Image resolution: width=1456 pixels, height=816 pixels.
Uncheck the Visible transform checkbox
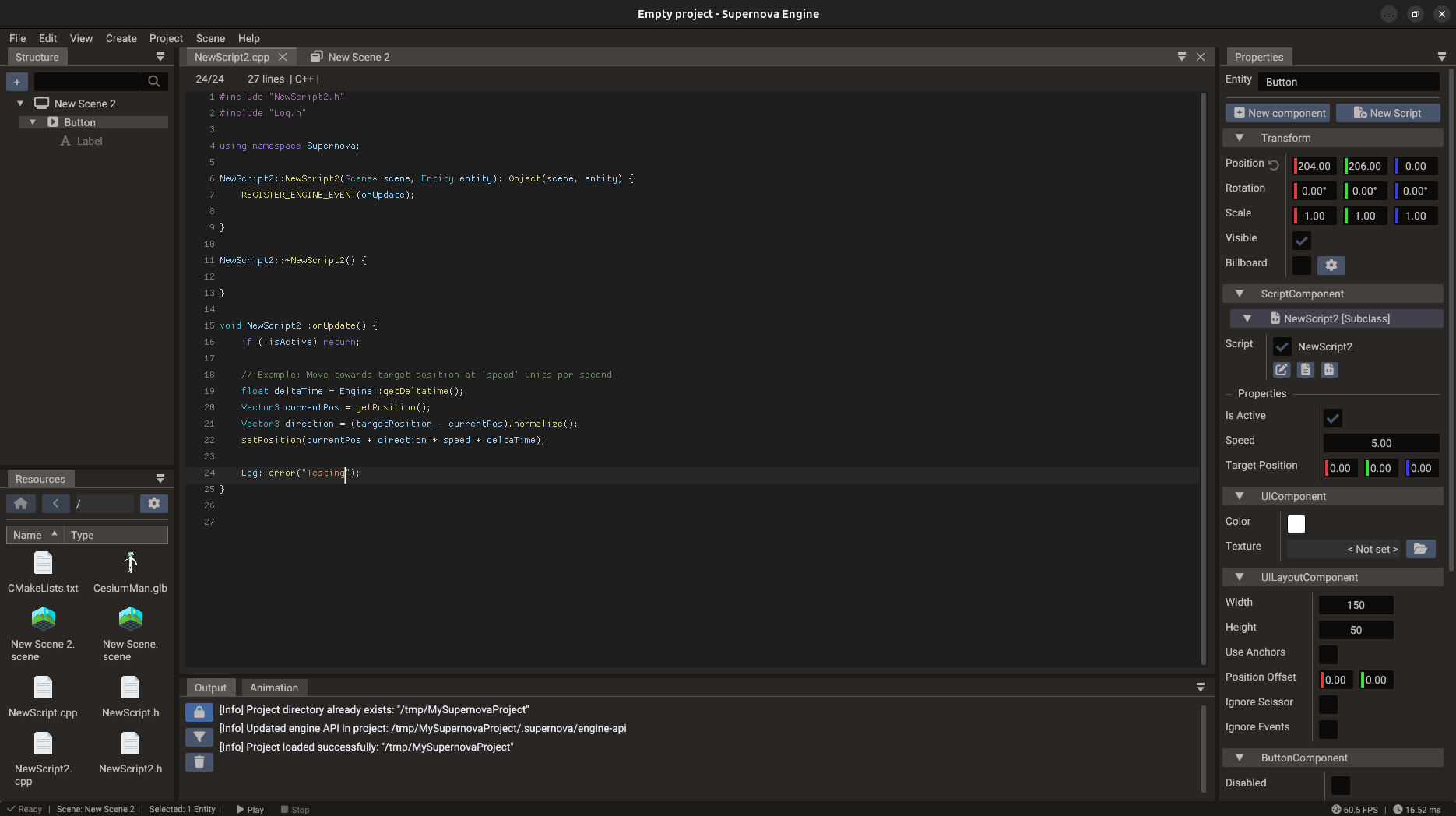click(x=1301, y=241)
